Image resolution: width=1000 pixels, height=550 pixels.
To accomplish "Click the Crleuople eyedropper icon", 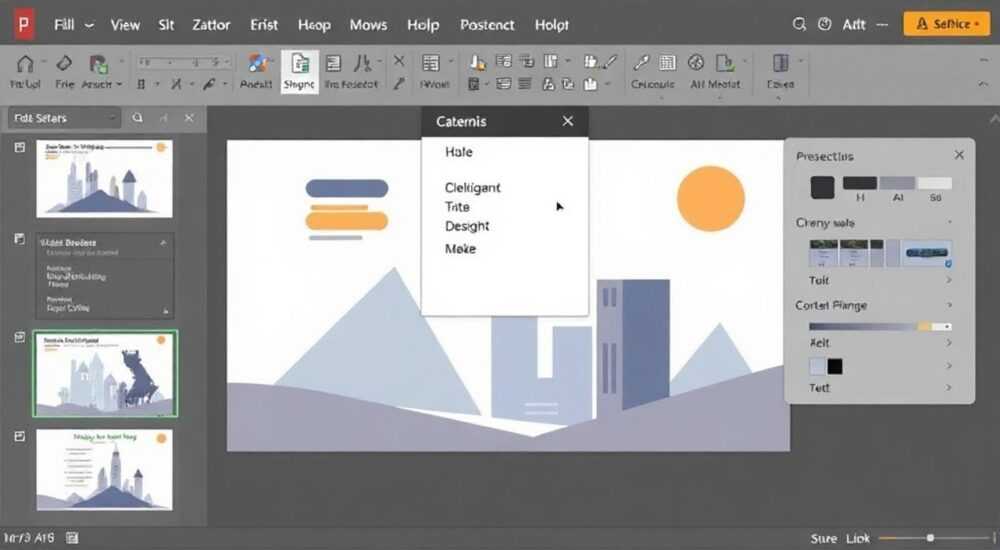I will (641, 63).
